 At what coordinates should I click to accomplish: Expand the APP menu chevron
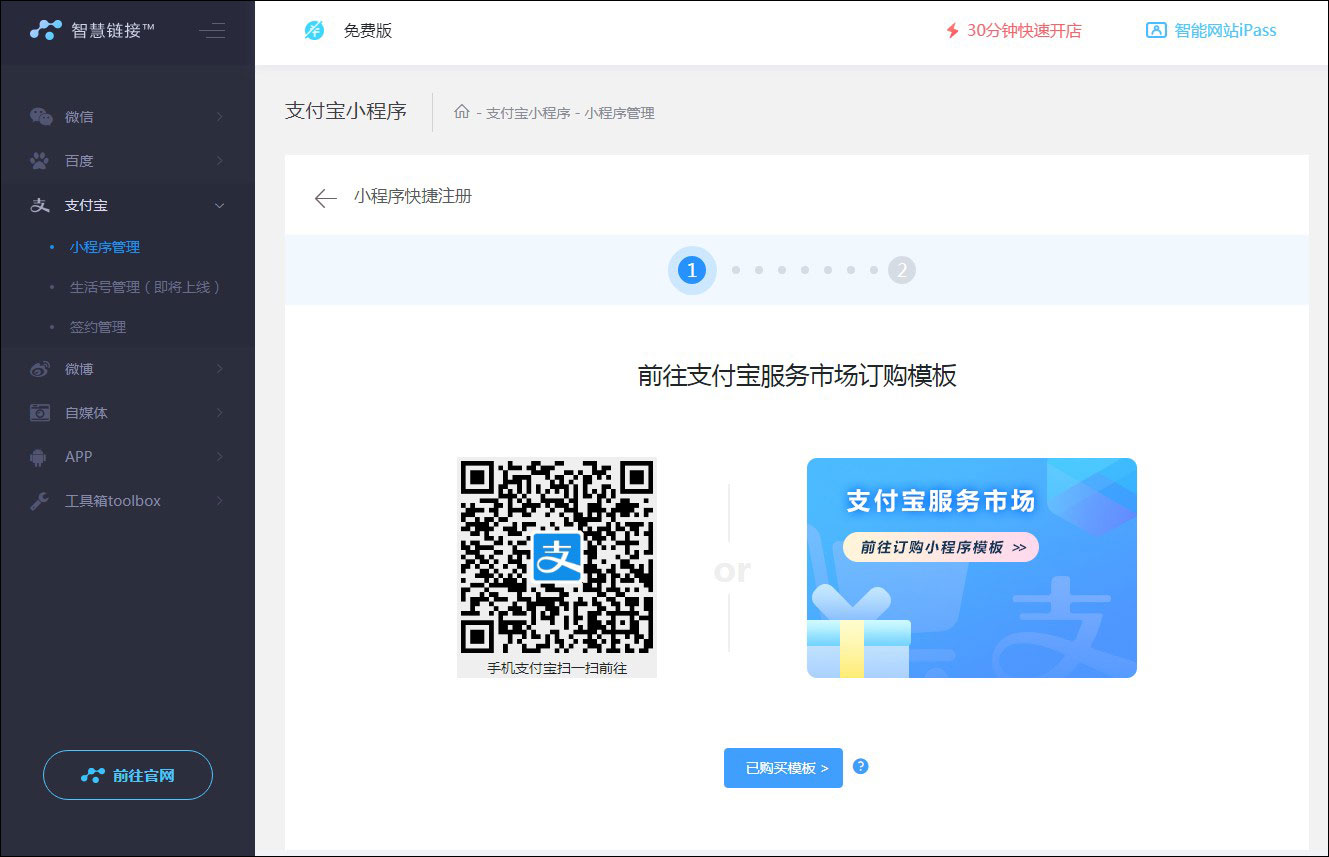tap(219, 457)
